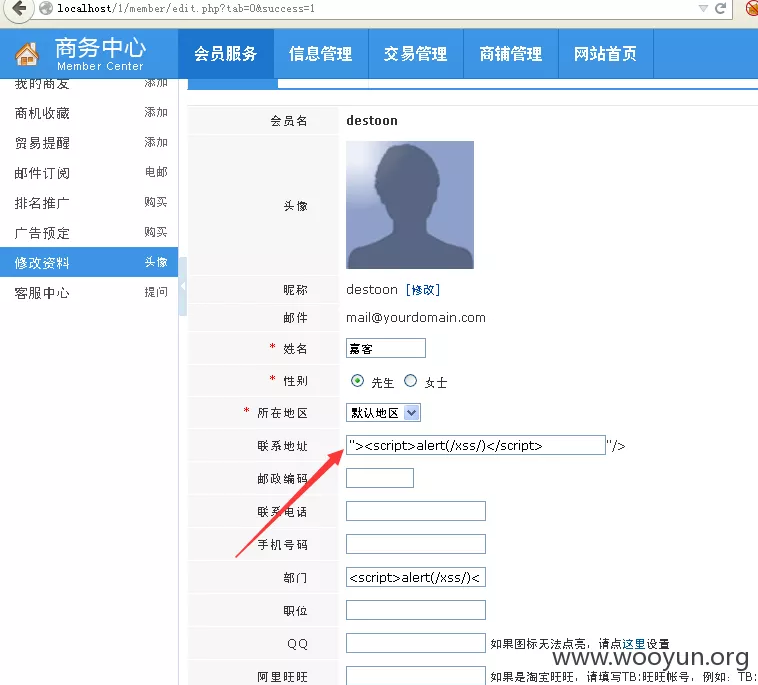Click the member name text destoon
Screen dimensions: 758x685
pyautogui.click(x=372, y=120)
